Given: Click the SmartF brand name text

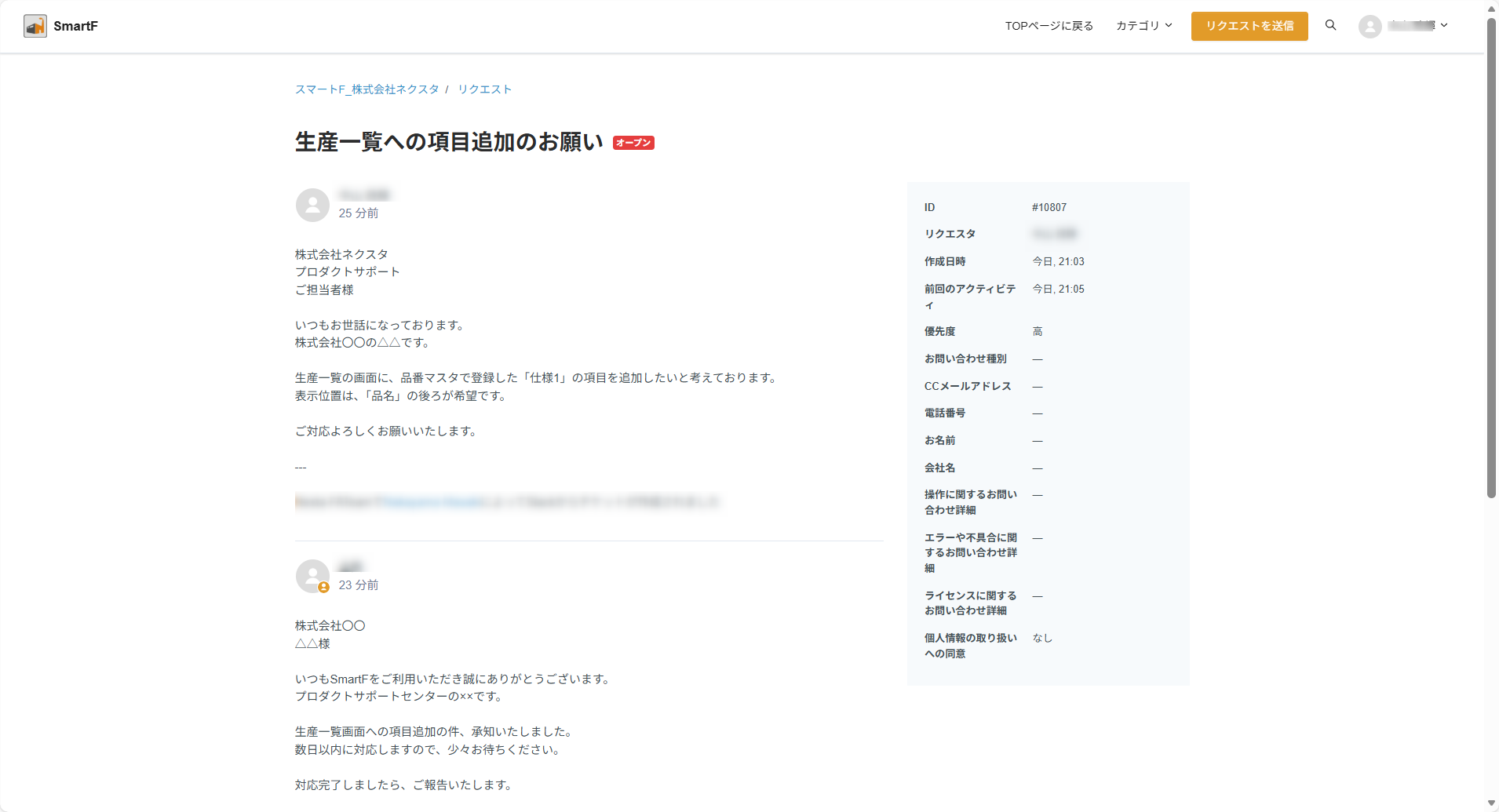Looking at the screenshot, I should 75,26.
